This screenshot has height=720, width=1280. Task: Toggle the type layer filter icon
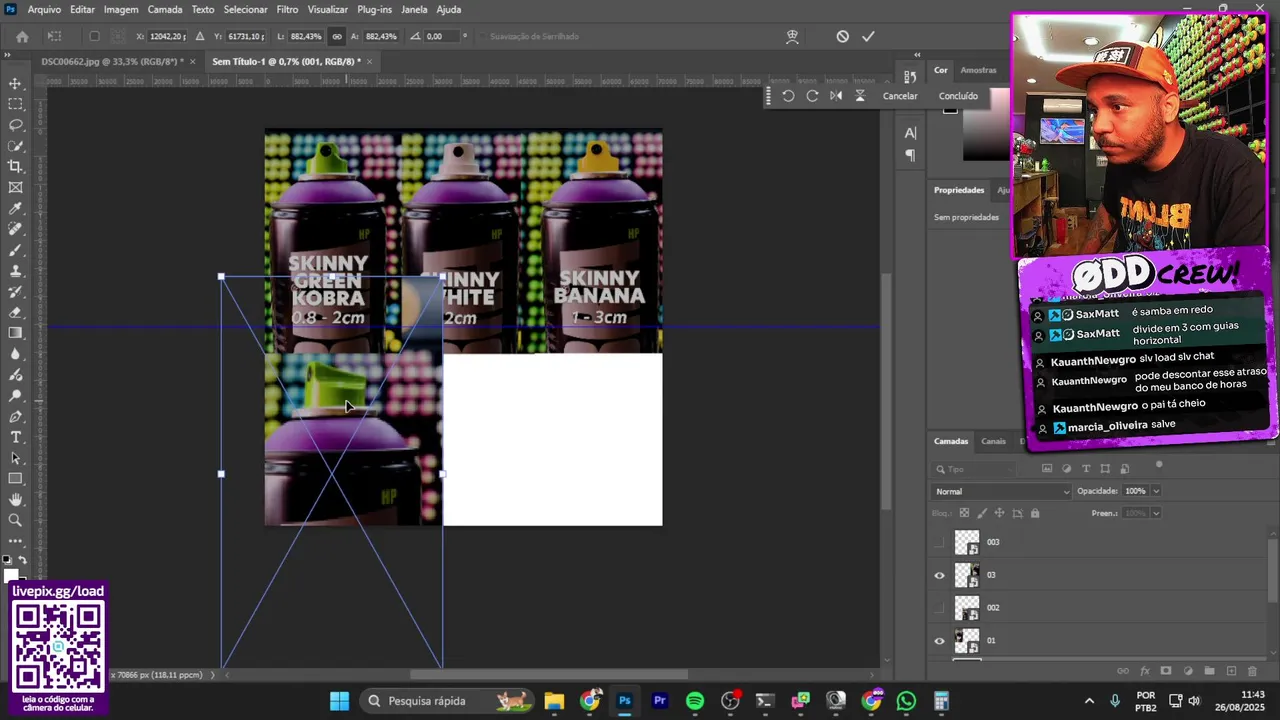tap(1086, 469)
